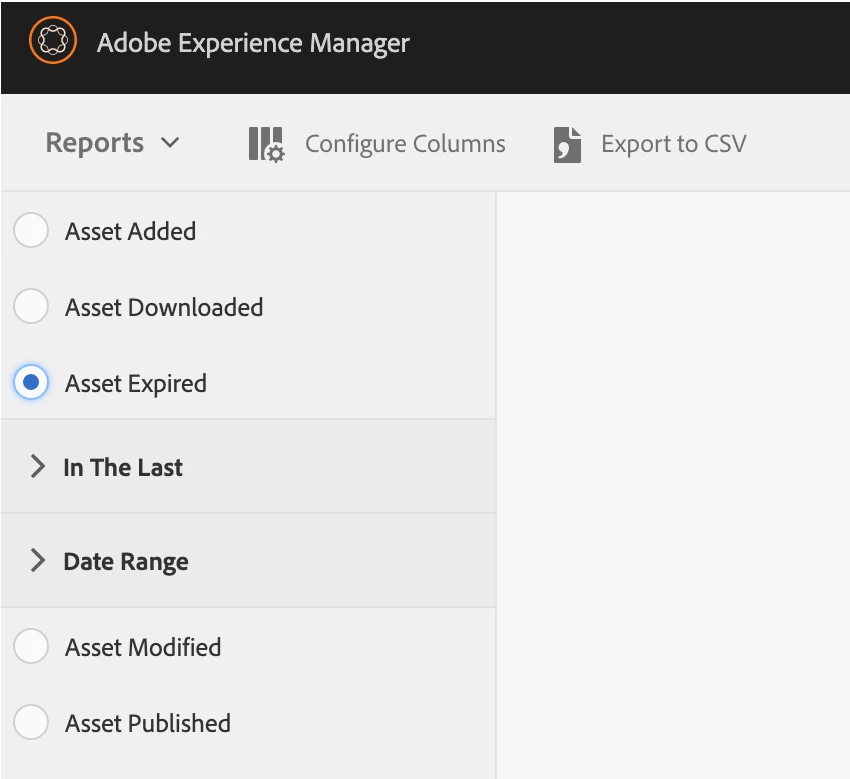Screen dimensions: 850x779
Task: Click the Export to CSV file icon
Action: coord(567,145)
